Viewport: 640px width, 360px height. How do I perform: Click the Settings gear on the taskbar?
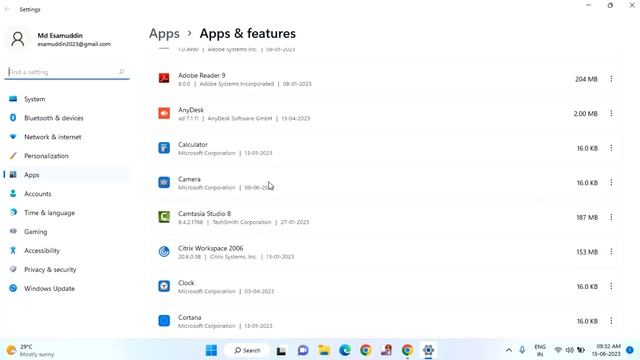428,350
